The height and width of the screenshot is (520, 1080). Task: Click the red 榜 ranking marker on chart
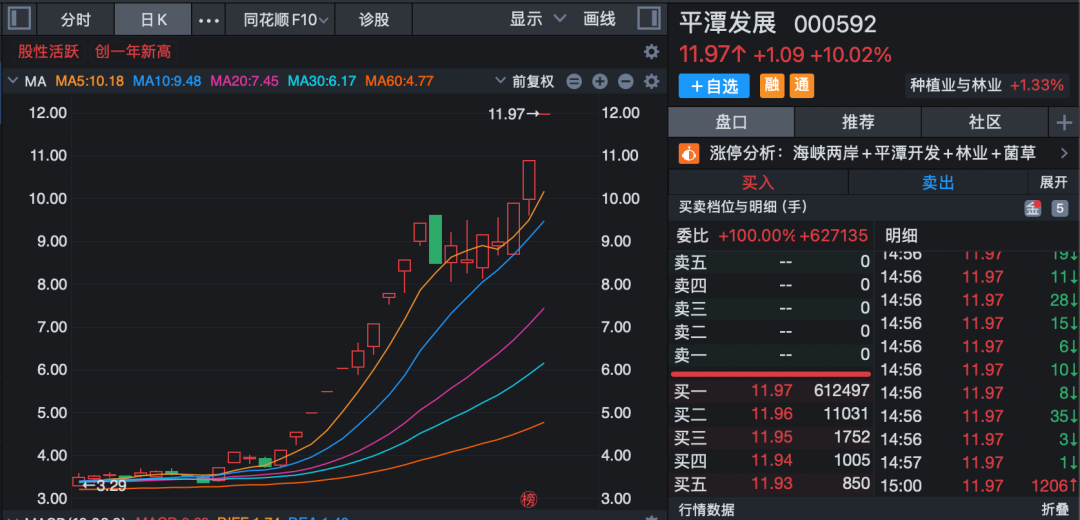(529, 499)
